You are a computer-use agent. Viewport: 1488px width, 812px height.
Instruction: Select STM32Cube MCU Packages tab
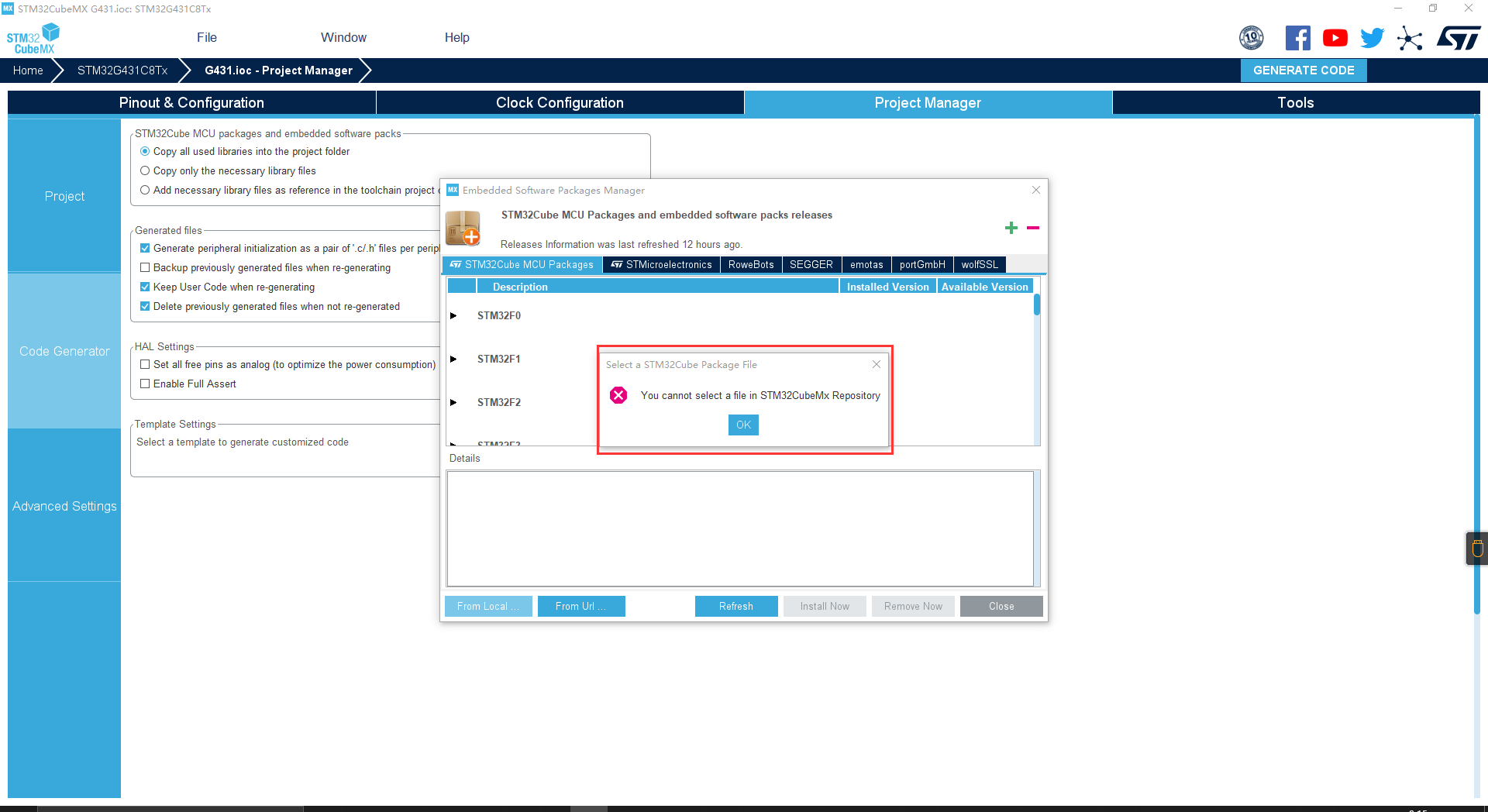pos(522,264)
